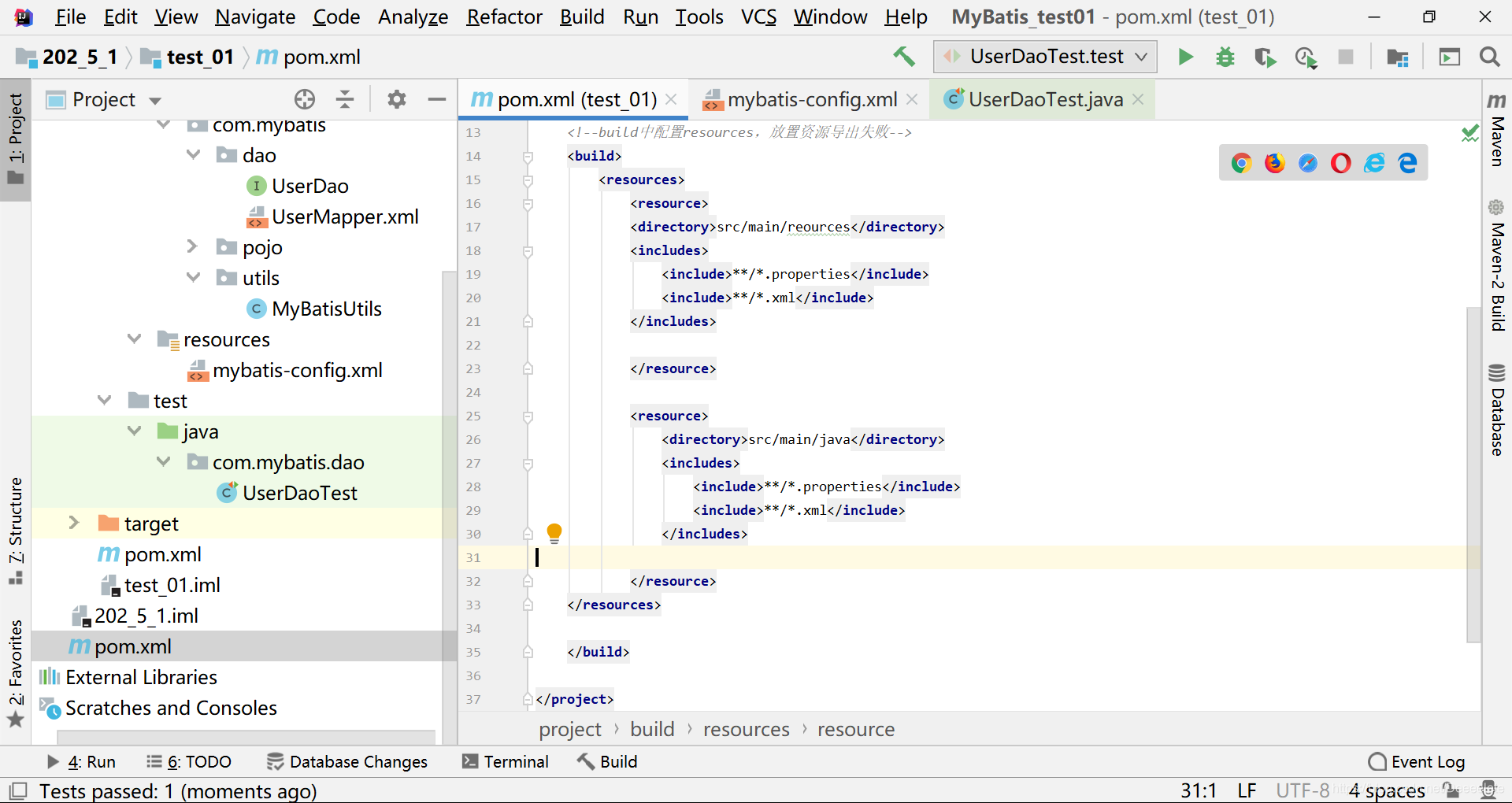The height and width of the screenshot is (803, 1512).
Task: Close the pom.xml (test_01) editor tab
Action: pos(671,99)
